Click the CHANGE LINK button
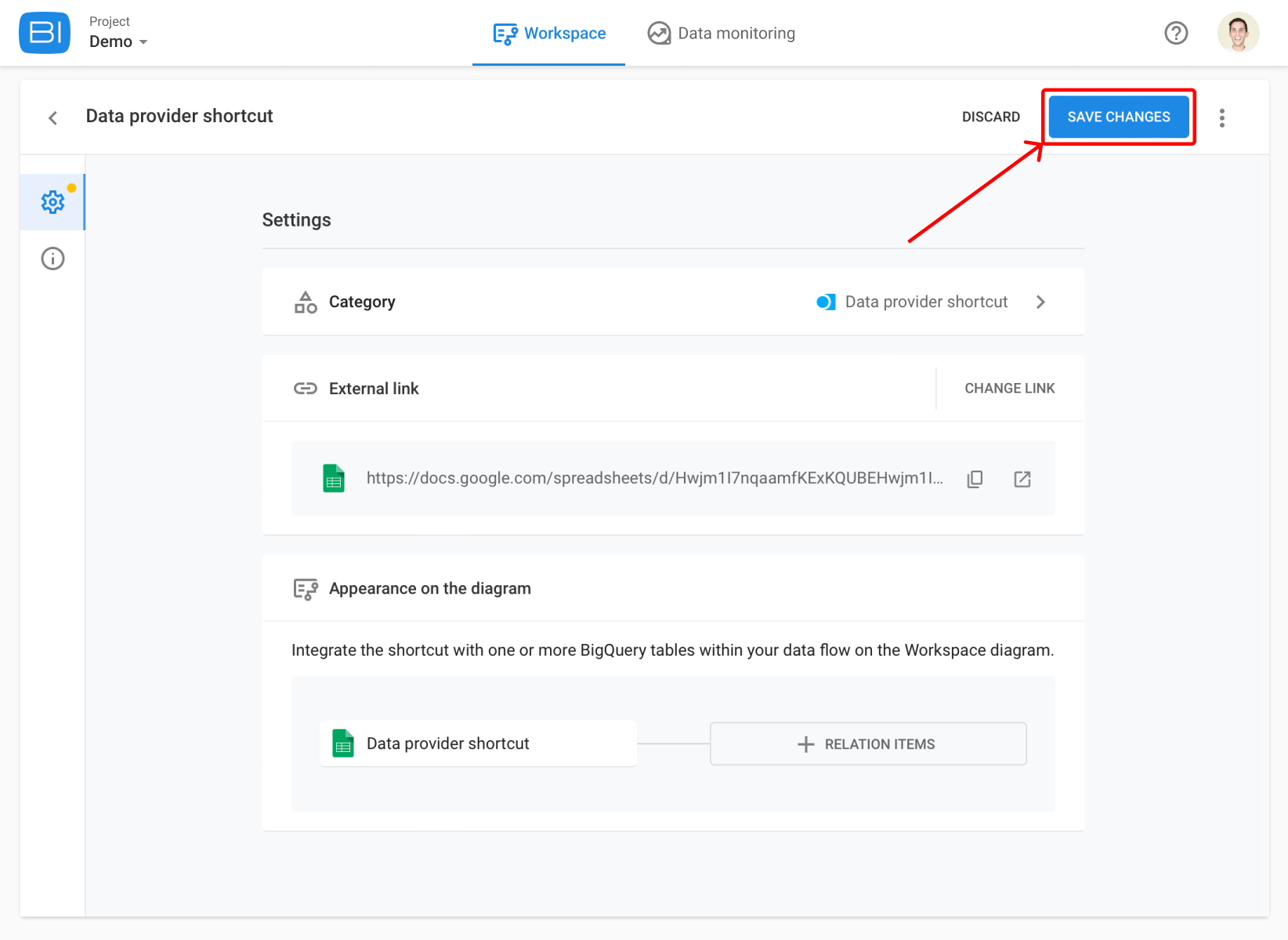Image resolution: width=1288 pixels, height=940 pixels. point(1009,389)
